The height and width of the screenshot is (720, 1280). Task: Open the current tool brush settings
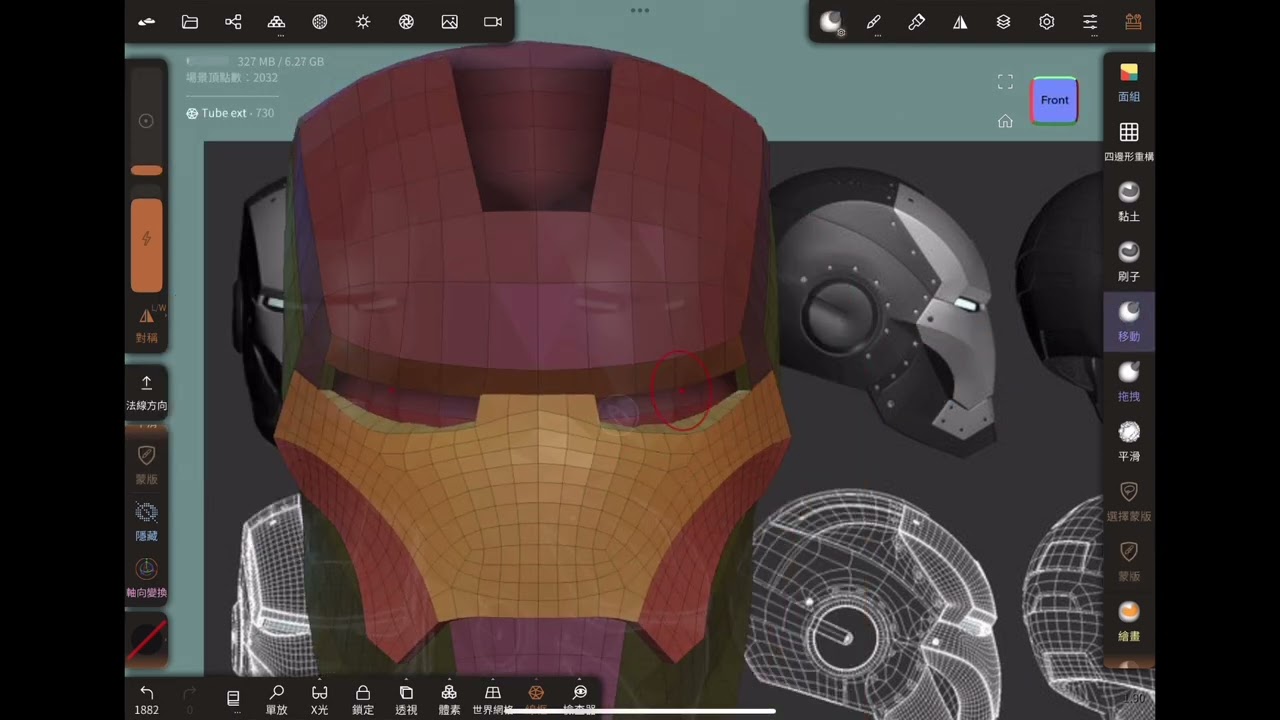click(x=831, y=22)
